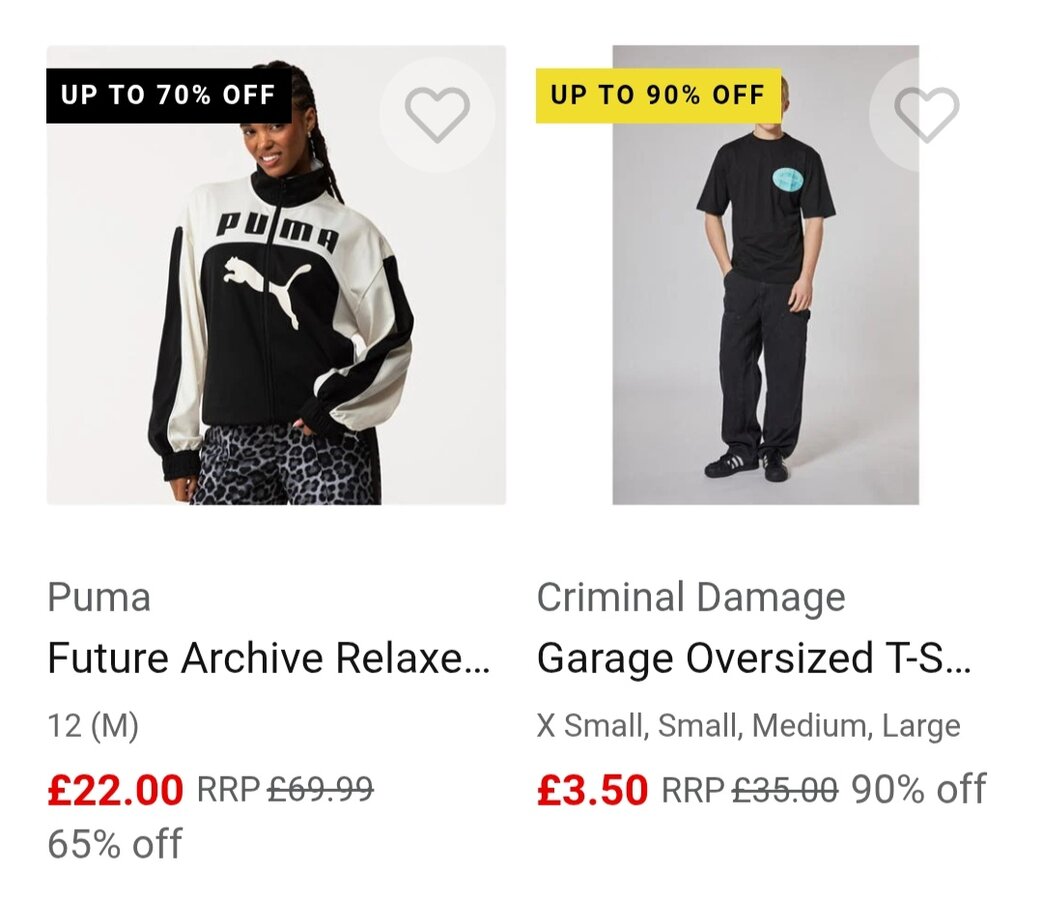Click the crossed-out £35.00 price
The width and height of the screenshot is (1043, 900).
click(x=785, y=790)
